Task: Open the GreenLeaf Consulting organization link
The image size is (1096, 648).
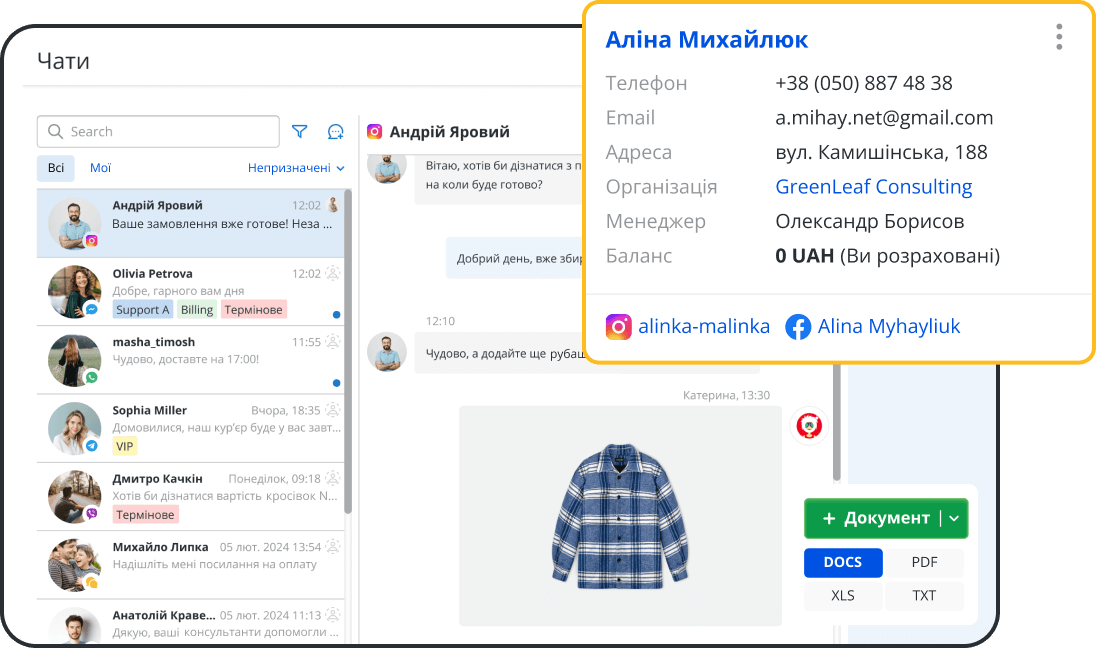Action: (x=873, y=186)
